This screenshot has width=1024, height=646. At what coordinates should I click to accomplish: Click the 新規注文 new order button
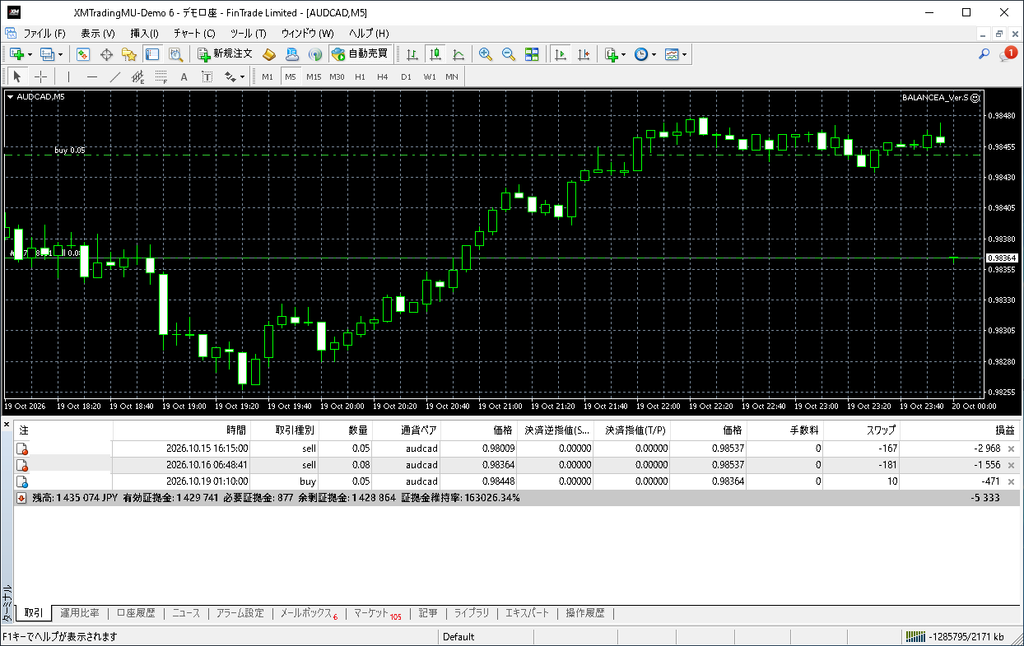pos(225,54)
